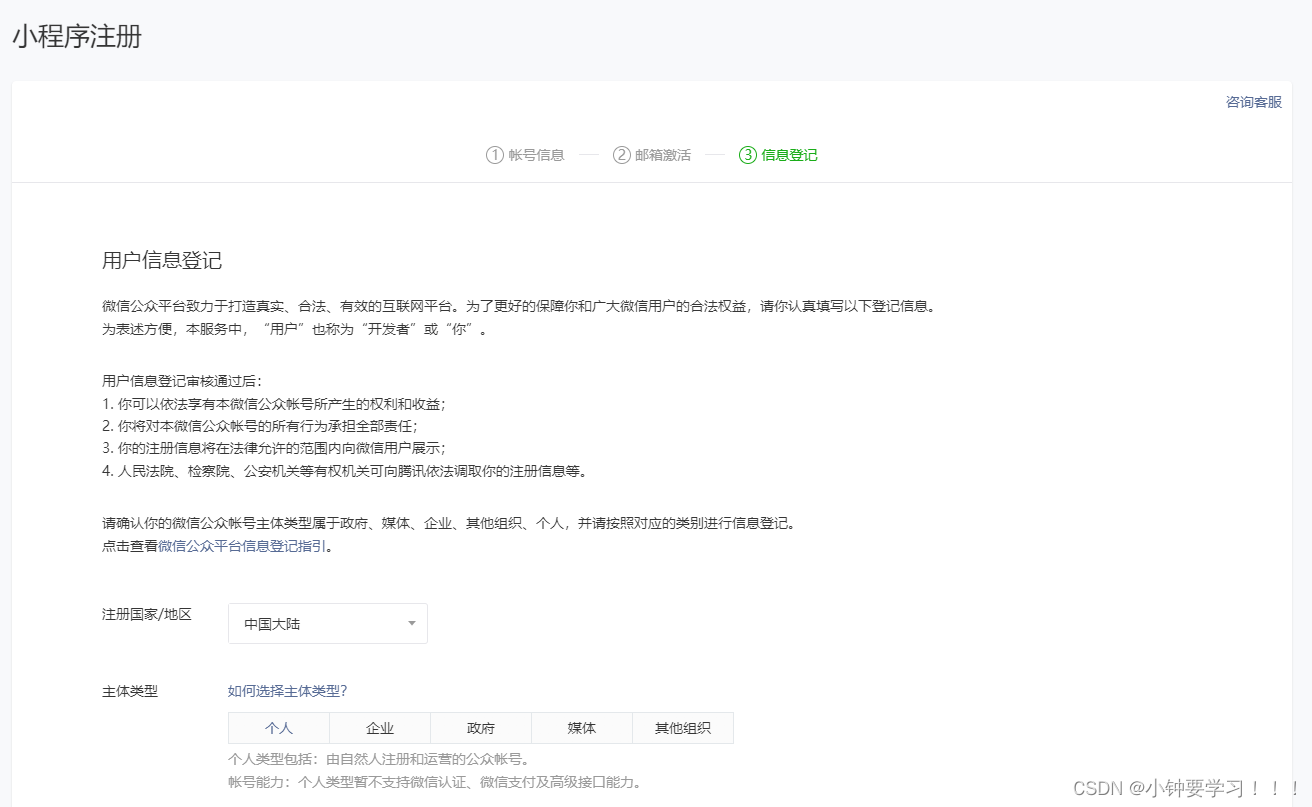Click the 邮箱激活 step label

[662, 155]
